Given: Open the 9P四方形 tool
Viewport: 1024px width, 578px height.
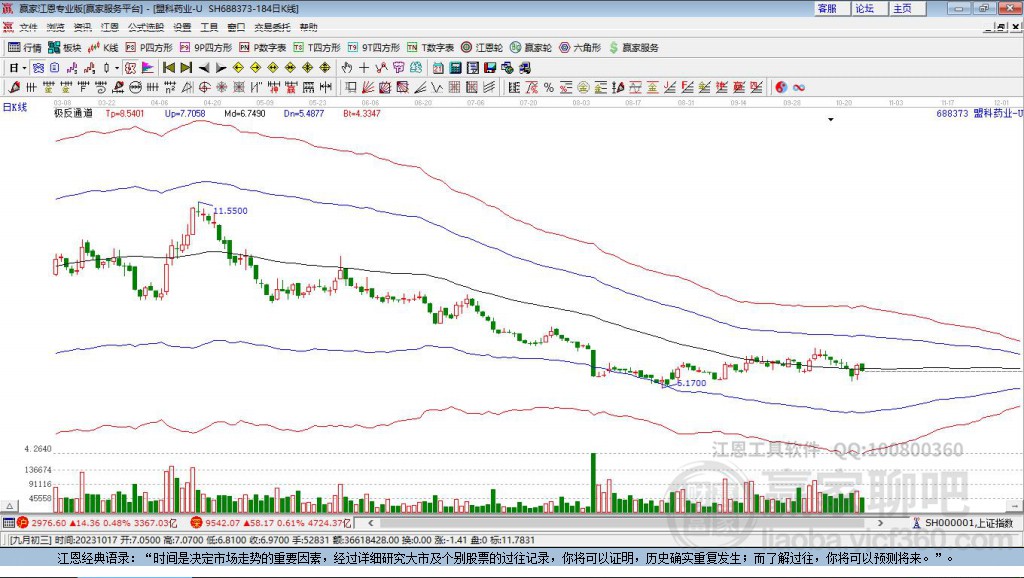Looking at the screenshot, I should [206, 48].
